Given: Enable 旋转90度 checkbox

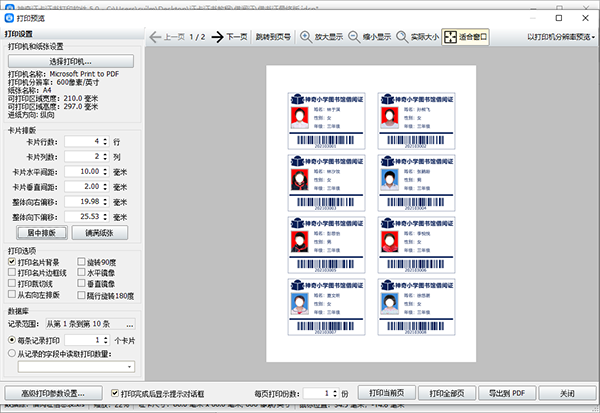Looking at the screenshot, I should (x=81, y=262).
